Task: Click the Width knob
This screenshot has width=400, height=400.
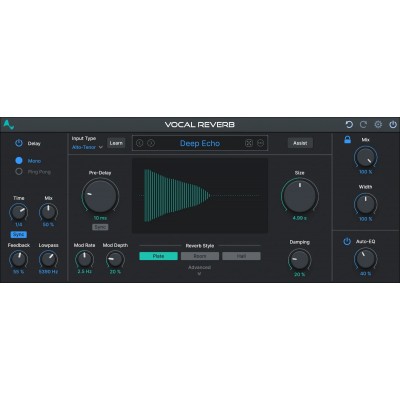Action: [x=366, y=204]
